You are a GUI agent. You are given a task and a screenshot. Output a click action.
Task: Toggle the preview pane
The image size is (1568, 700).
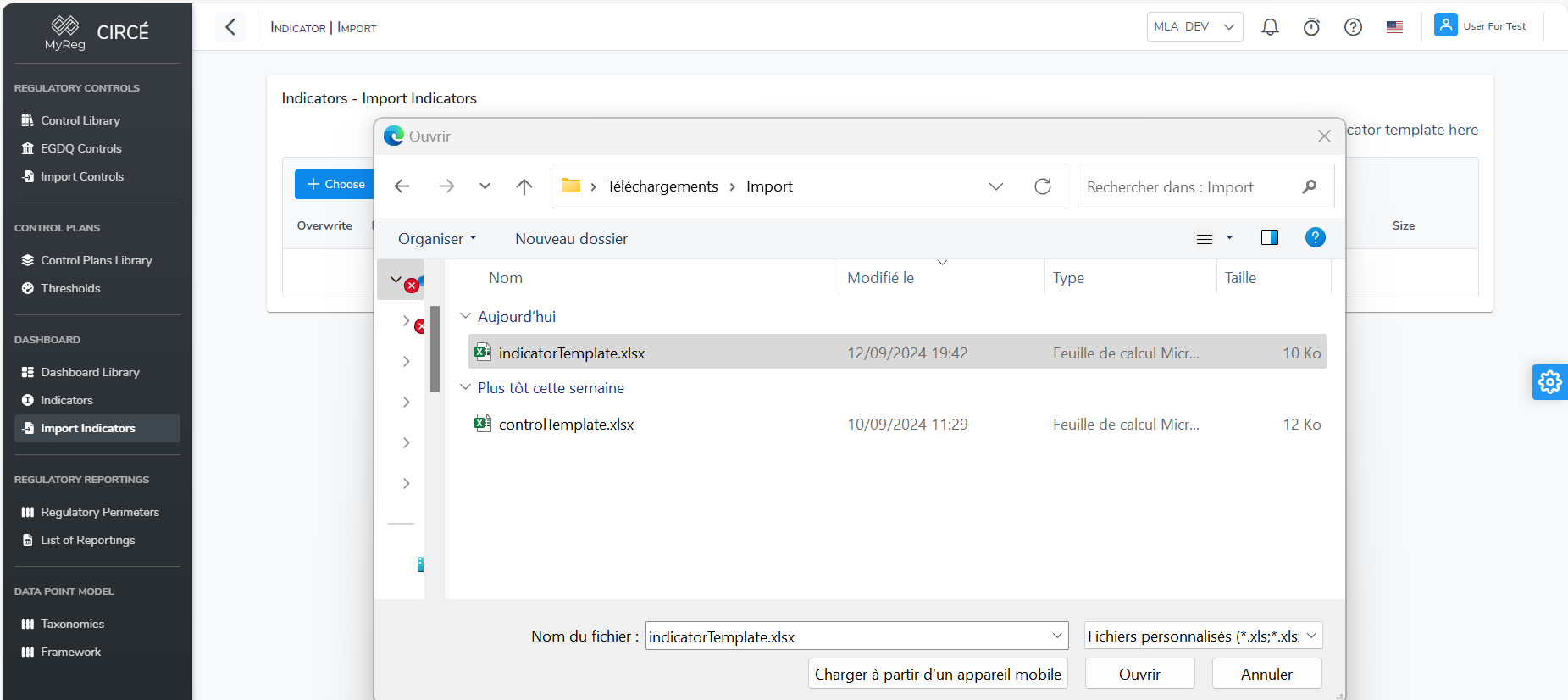(x=1270, y=237)
